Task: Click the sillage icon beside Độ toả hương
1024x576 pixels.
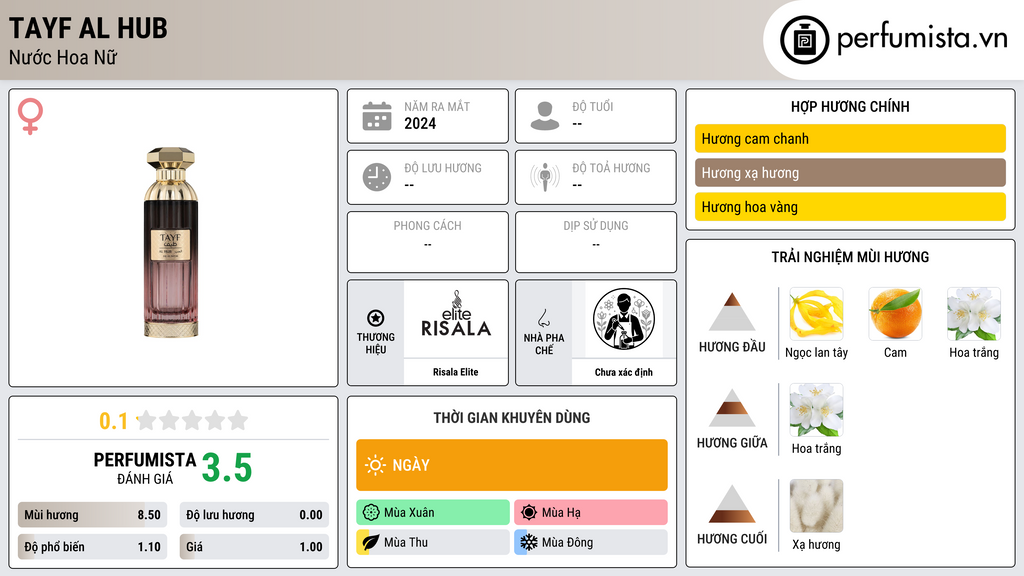Action: (x=545, y=177)
